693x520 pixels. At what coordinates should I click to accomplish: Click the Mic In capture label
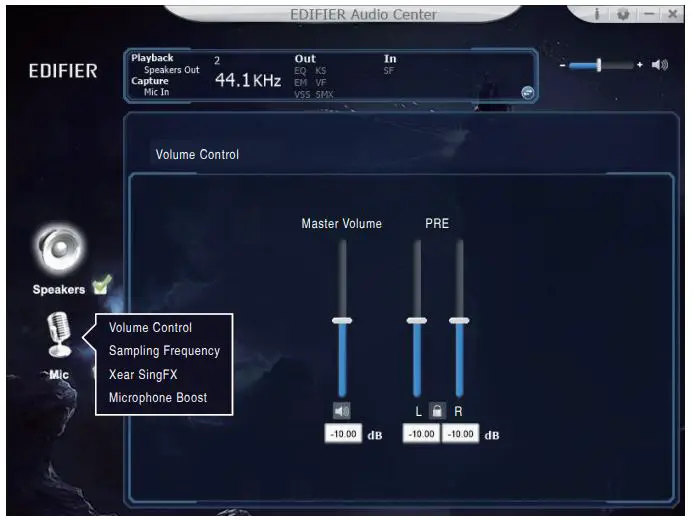(156, 92)
